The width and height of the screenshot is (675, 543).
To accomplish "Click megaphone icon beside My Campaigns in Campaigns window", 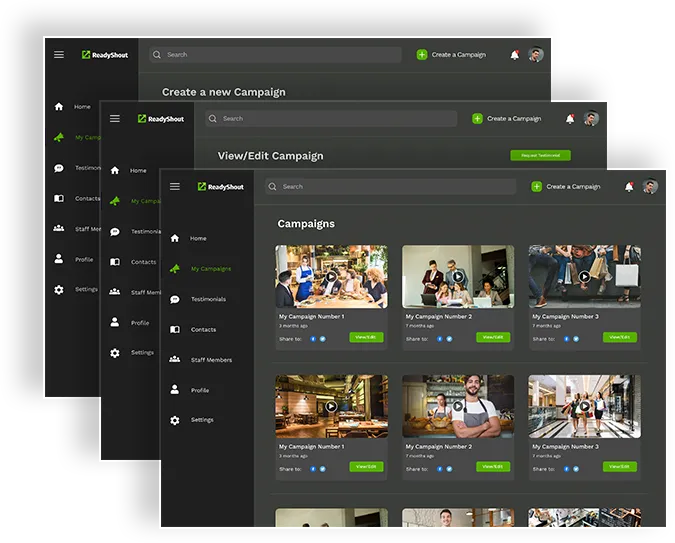I will coord(175,269).
